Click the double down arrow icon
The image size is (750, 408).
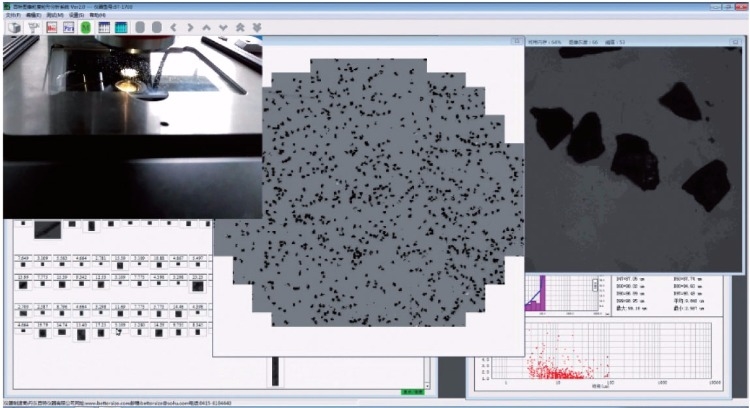coord(258,28)
